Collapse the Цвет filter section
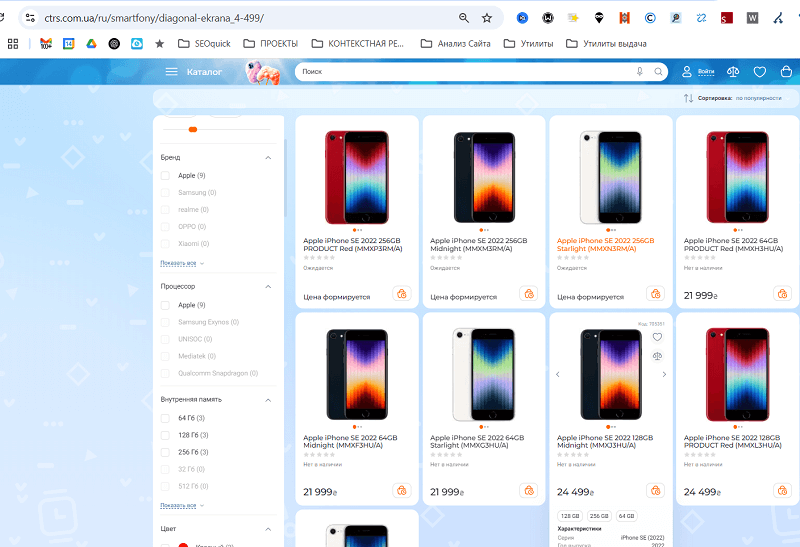Screen dimensions: 800x547 [268, 529]
